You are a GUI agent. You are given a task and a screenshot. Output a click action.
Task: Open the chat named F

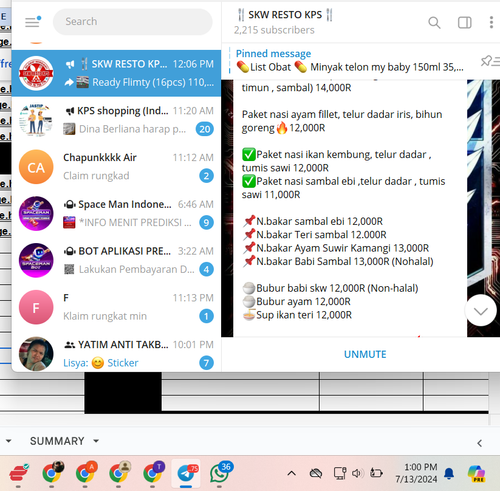116,307
